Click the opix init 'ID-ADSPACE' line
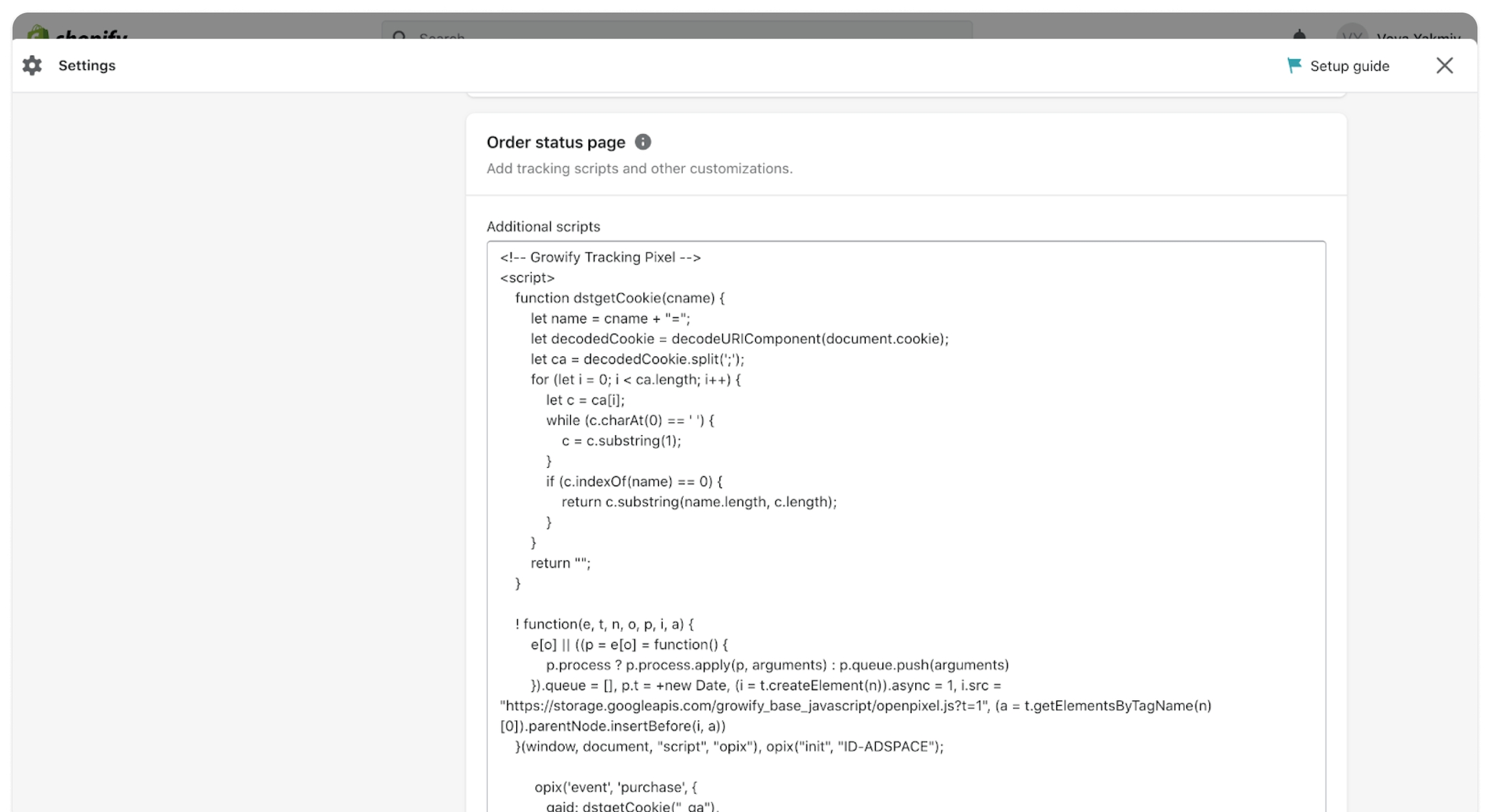The height and width of the screenshot is (812, 1490). pyautogui.click(x=729, y=746)
